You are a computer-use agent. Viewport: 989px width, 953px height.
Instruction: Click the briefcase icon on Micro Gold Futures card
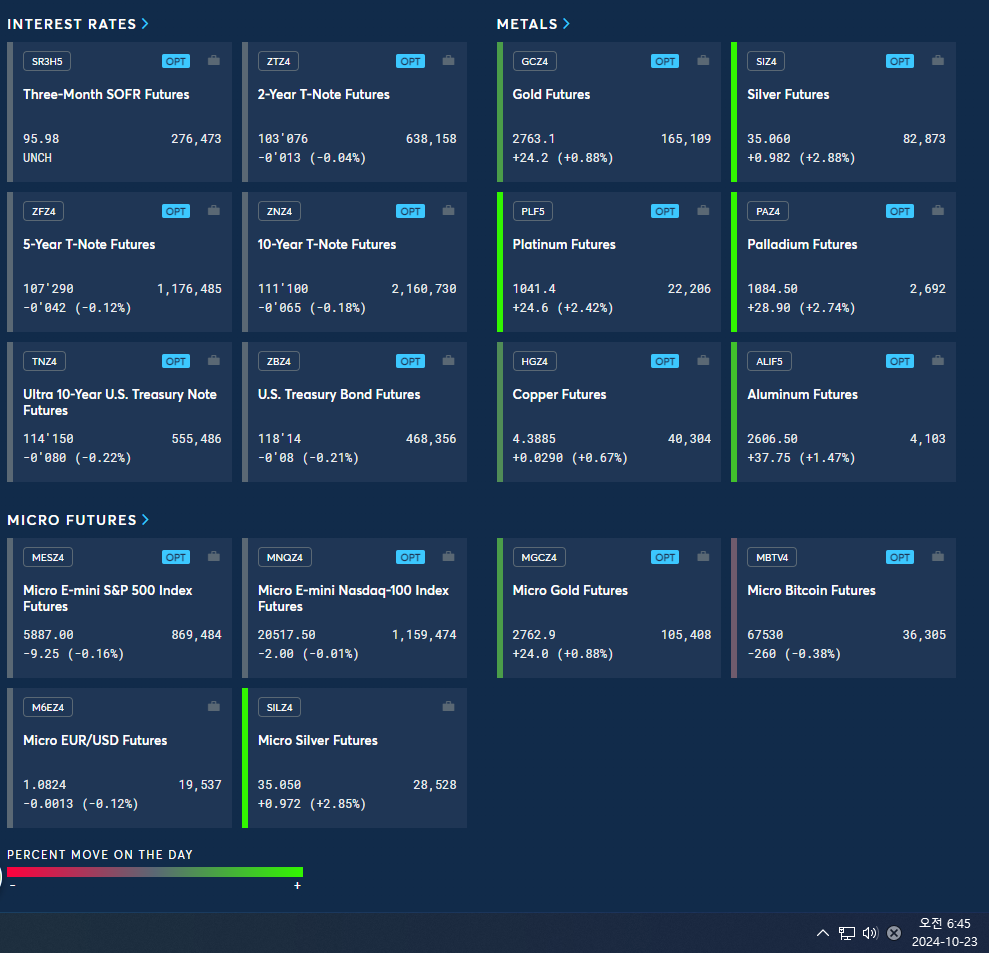click(703, 557)
